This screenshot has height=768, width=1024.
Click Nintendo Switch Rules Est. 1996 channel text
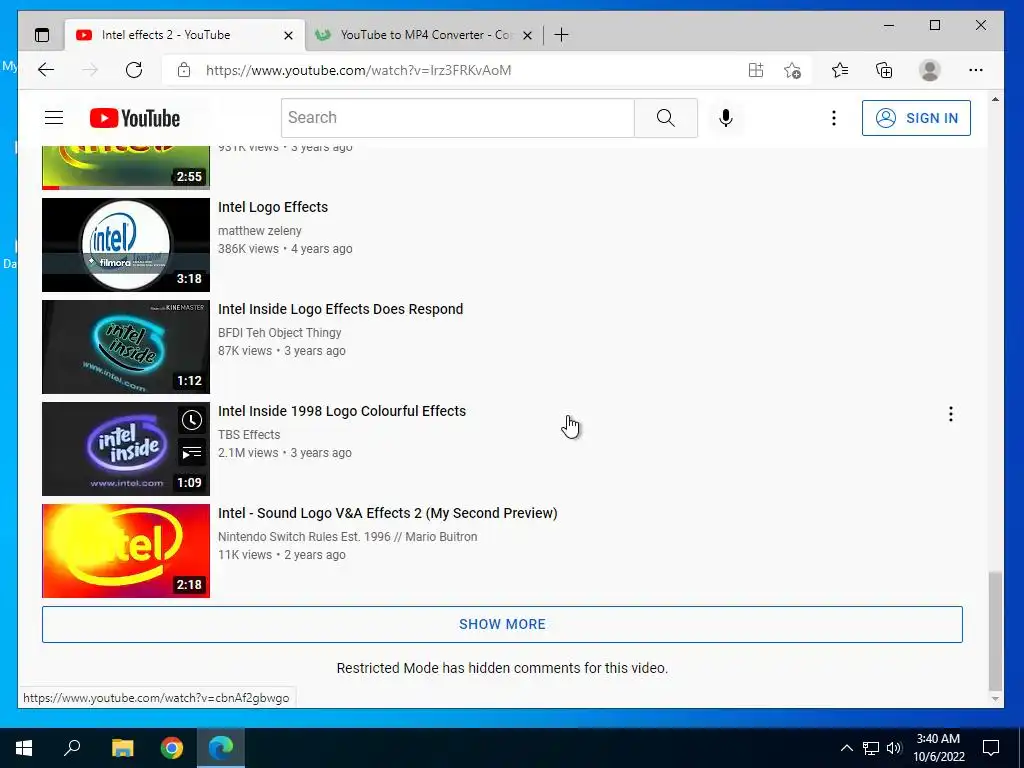pyautogui.click(x=347, y=536)
